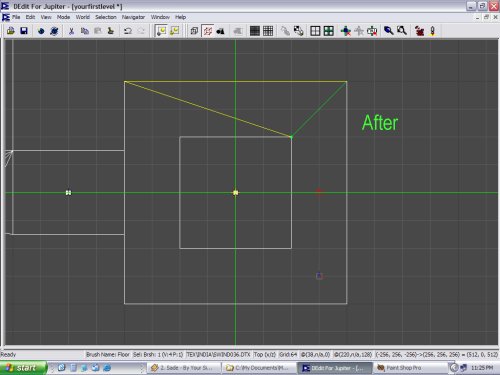Image resolution: width=500 pixels, height=375 pixels.
Task: Click the blue globe process-world icon
Action: (54, 31)
